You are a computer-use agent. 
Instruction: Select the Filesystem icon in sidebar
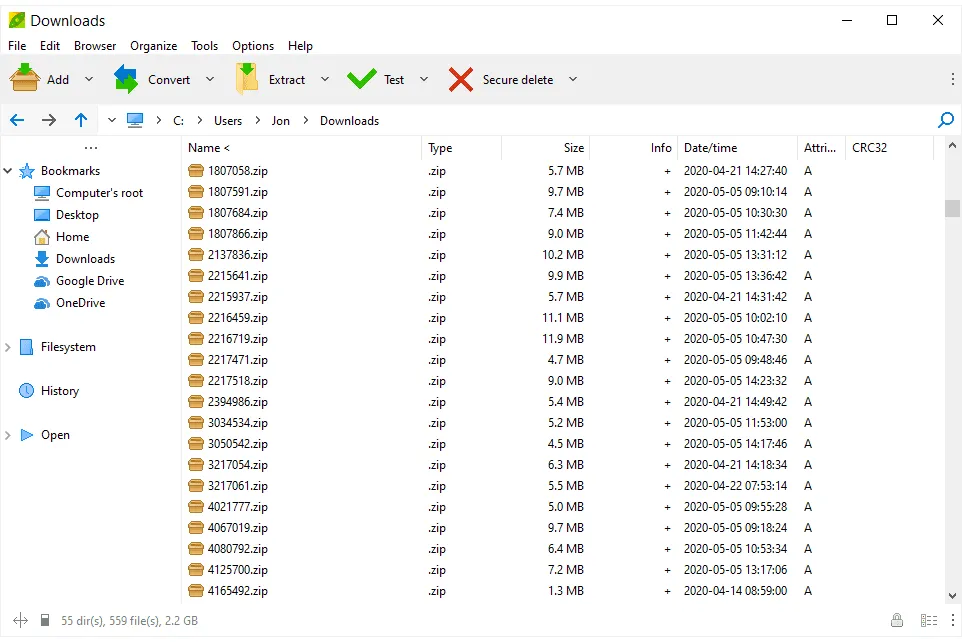tap(27, 347)
